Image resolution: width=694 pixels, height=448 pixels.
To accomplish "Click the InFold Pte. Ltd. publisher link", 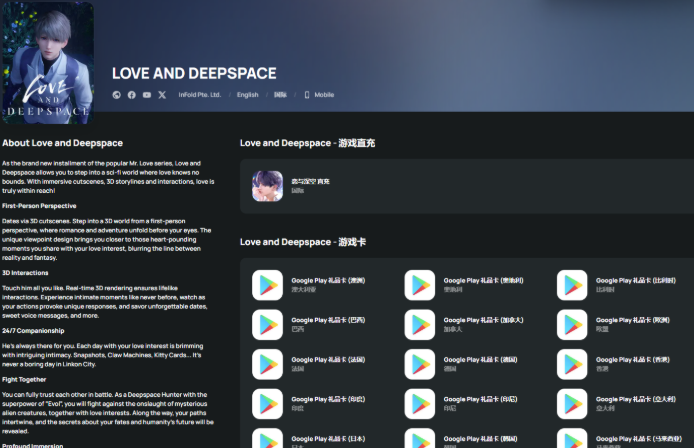I will [198, 95].
